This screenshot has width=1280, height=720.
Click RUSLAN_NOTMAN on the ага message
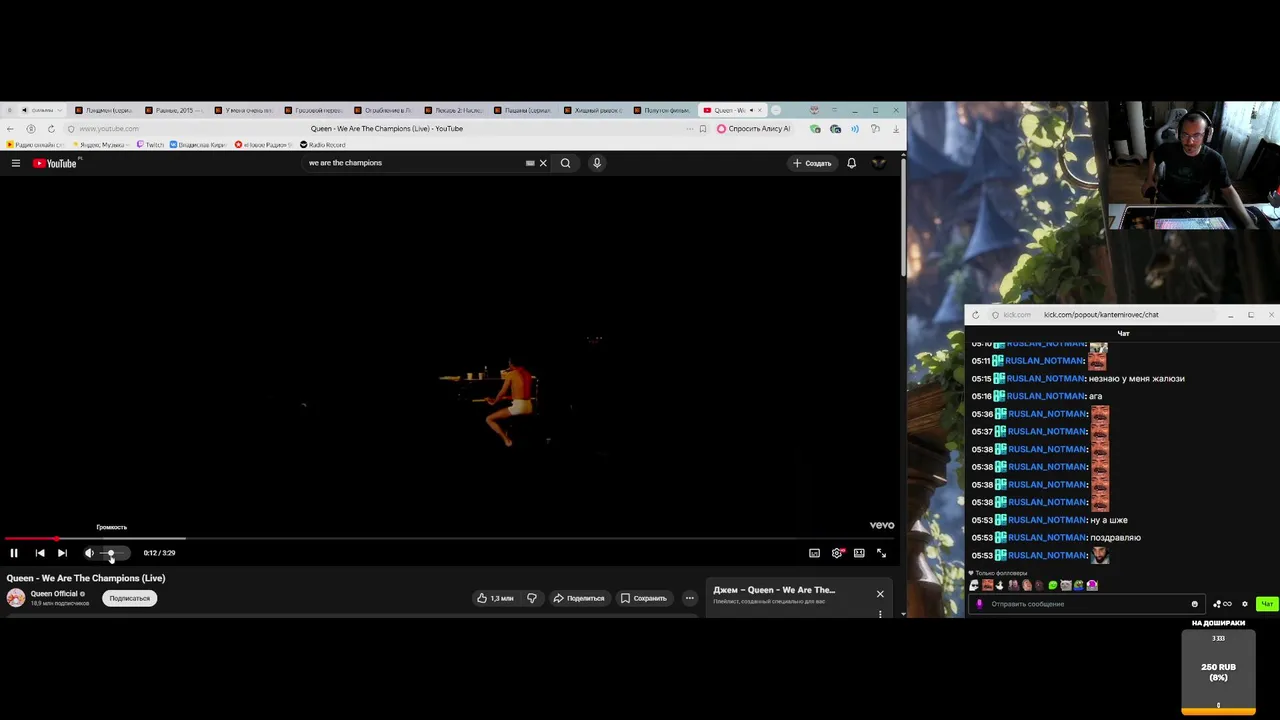1046,396
